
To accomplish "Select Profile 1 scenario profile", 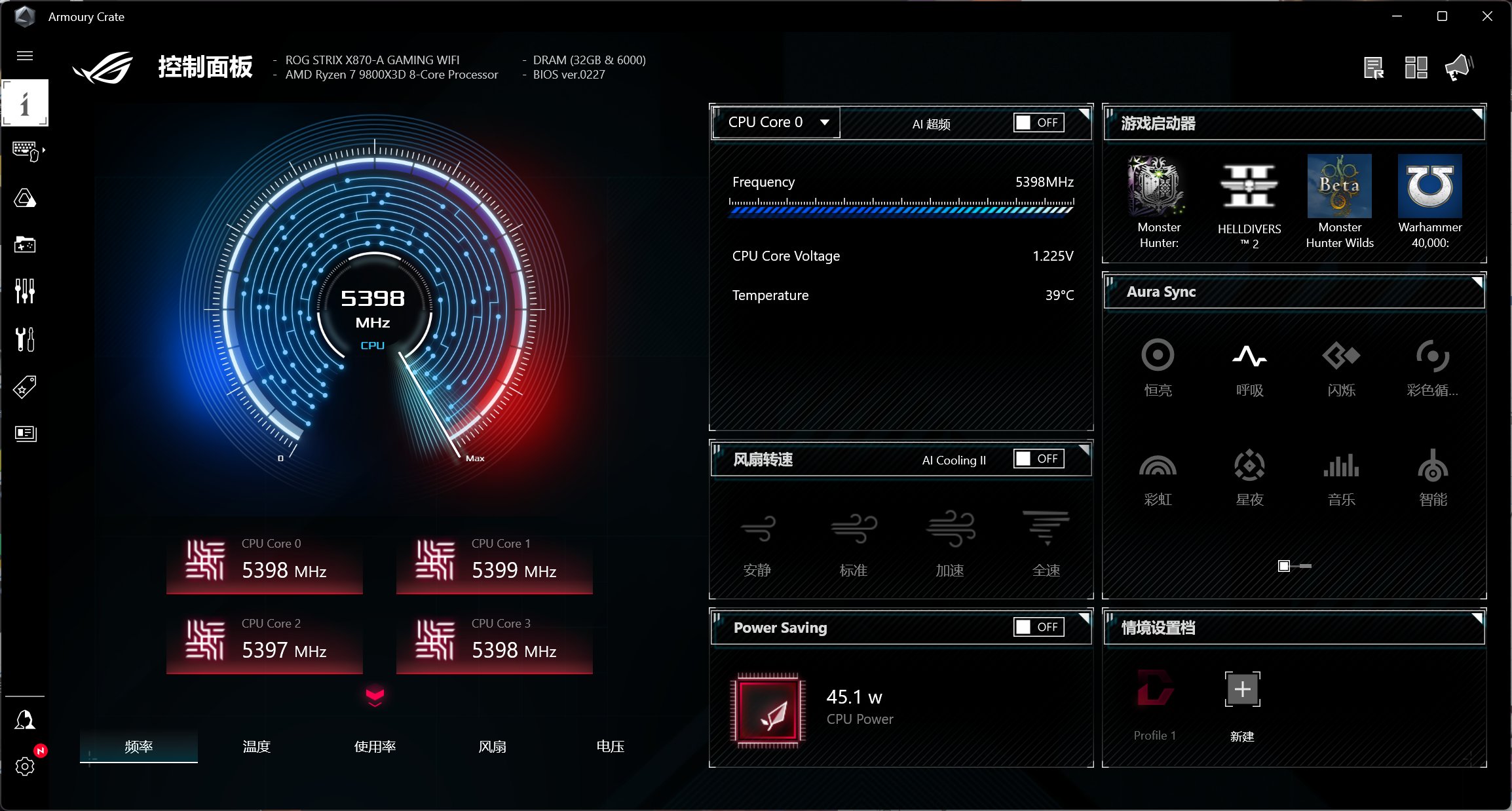I will (1155, 706).
